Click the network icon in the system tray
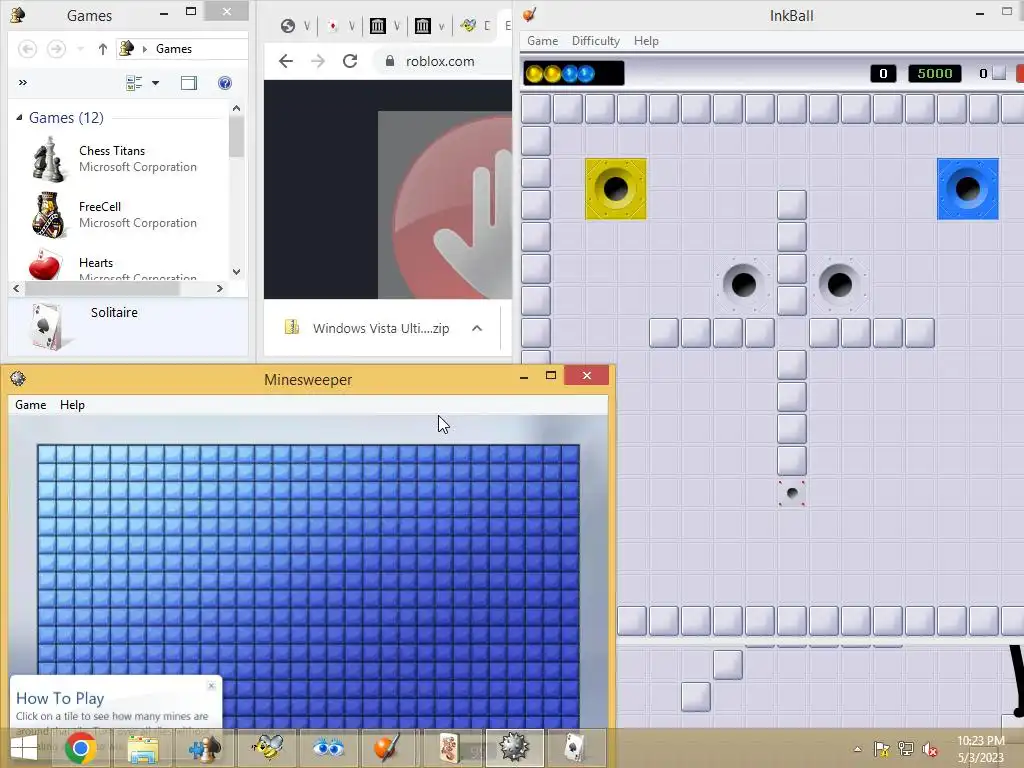This screenshot has width=1024, height=768. (906, 749)
